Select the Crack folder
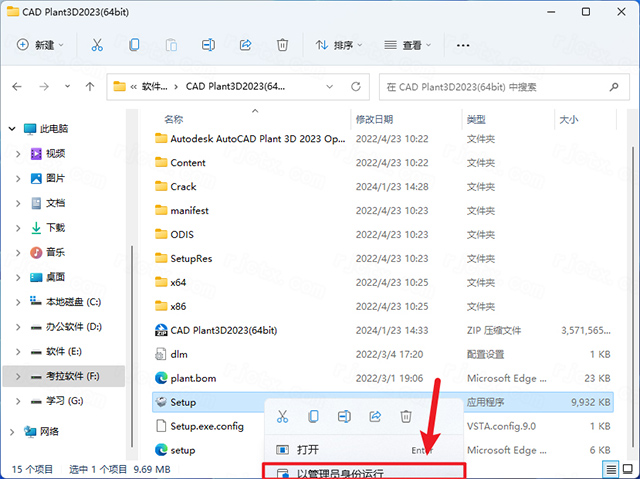640x479 pixels. 176,186
